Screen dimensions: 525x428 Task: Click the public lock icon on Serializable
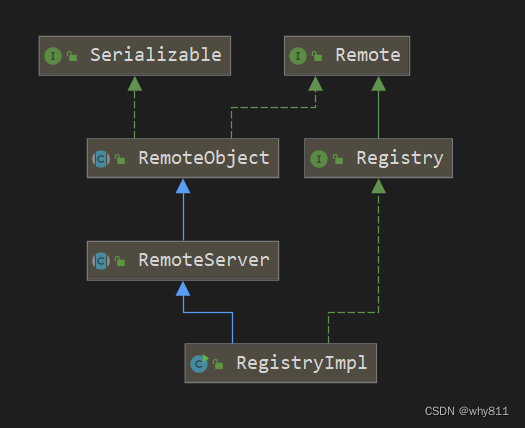pyautogui.click(x=72, y=56)
